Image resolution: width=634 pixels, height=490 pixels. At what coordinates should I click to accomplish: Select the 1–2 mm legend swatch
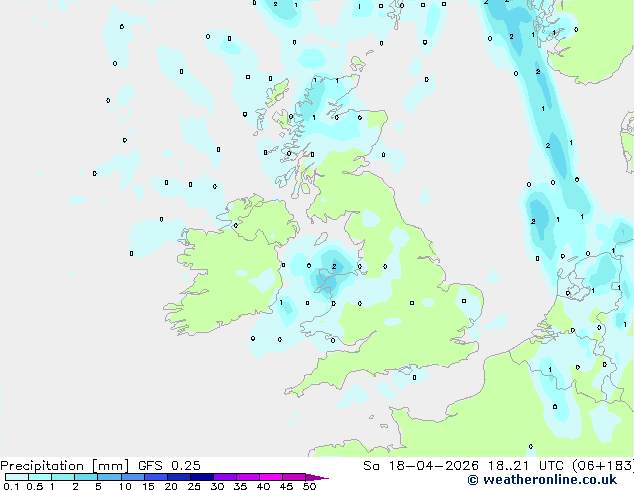[63, 477]
